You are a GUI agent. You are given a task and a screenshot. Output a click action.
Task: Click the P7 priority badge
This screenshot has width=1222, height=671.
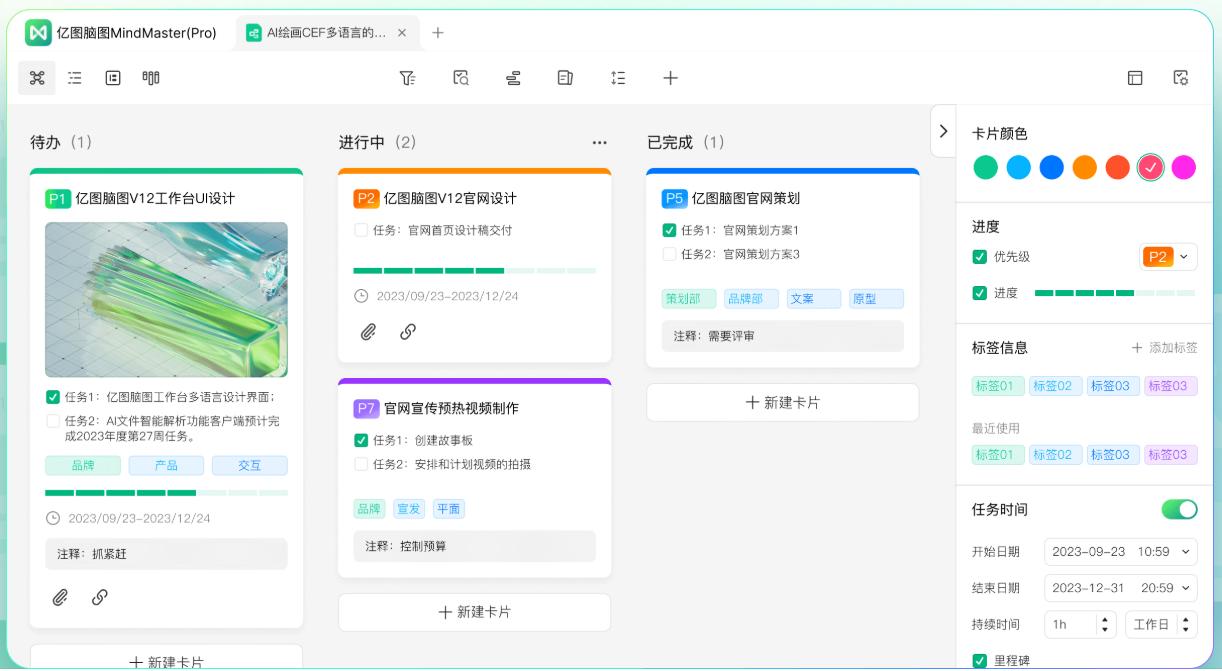coord(366,408)
